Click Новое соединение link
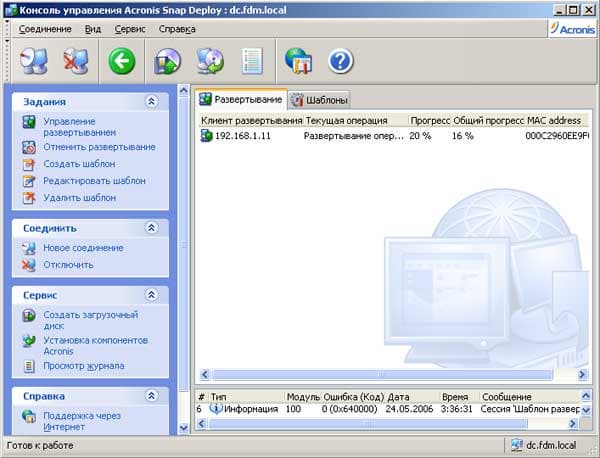The height and width of the screenshot is (458, 600). coord(83,248)
